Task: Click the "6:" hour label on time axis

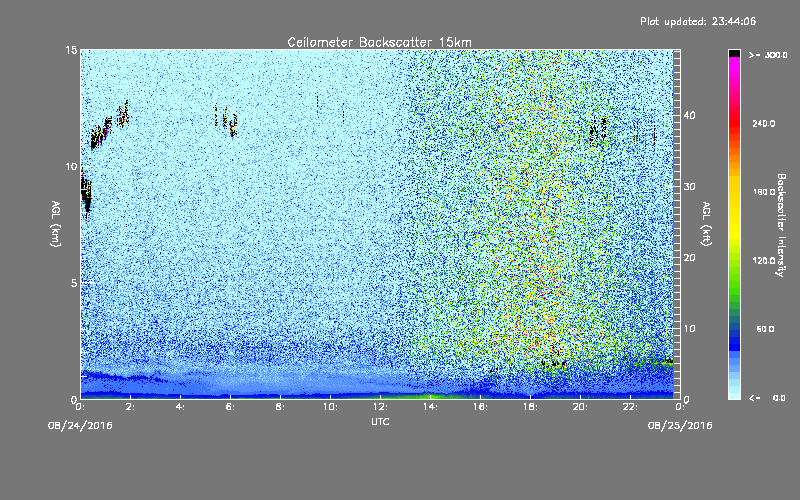Action: 230,407
